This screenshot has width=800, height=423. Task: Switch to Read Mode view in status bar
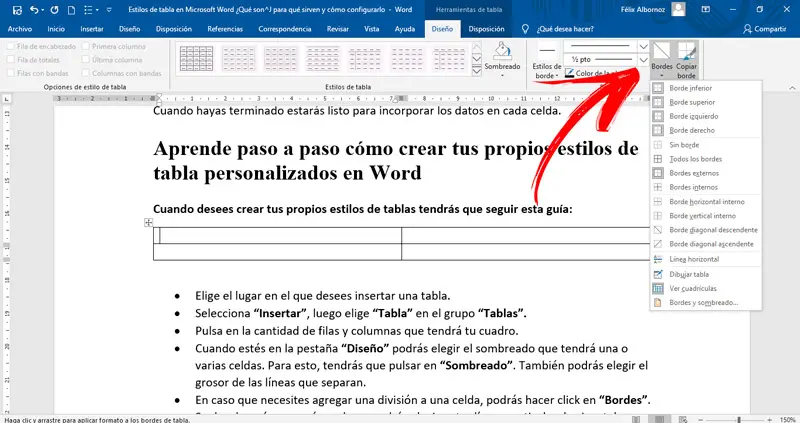(x=636, y=419)
